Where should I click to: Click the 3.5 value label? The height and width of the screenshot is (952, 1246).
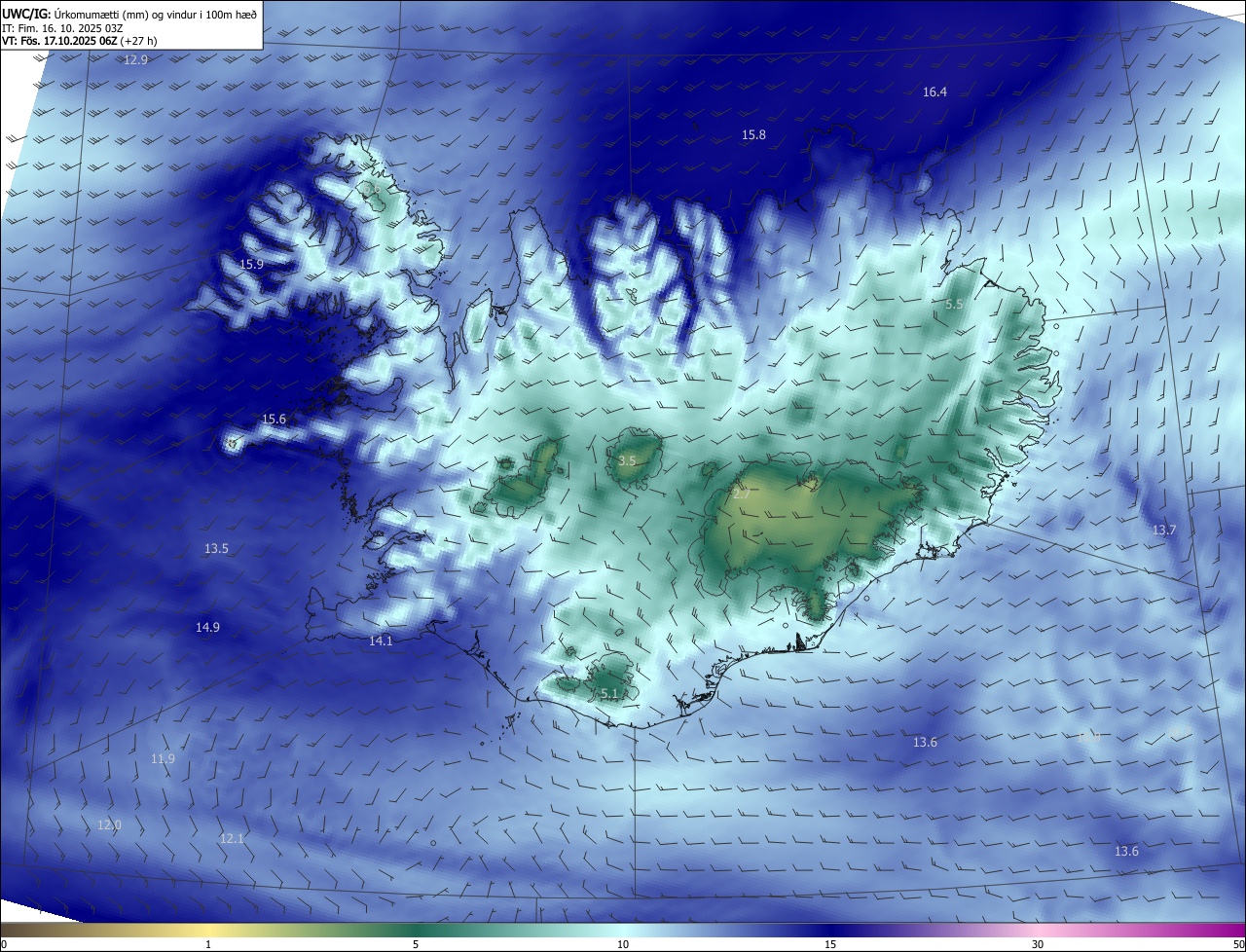click(627, 461)
